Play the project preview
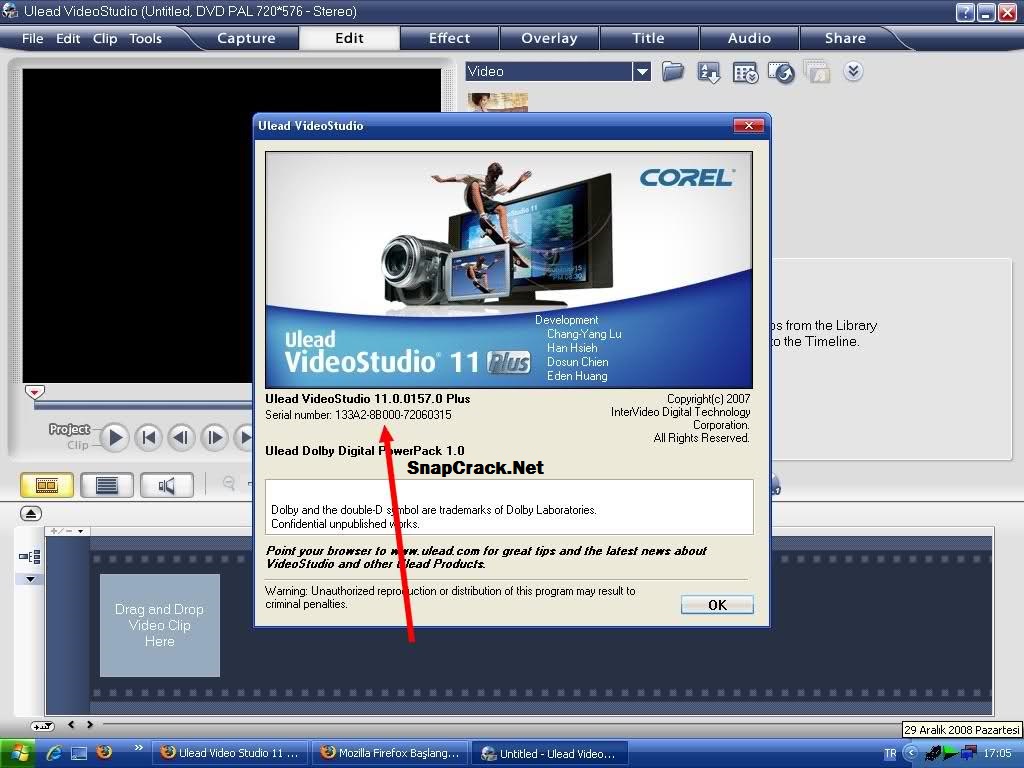The height and width of the screenshot is (768, 1024). tap(115, 437)
